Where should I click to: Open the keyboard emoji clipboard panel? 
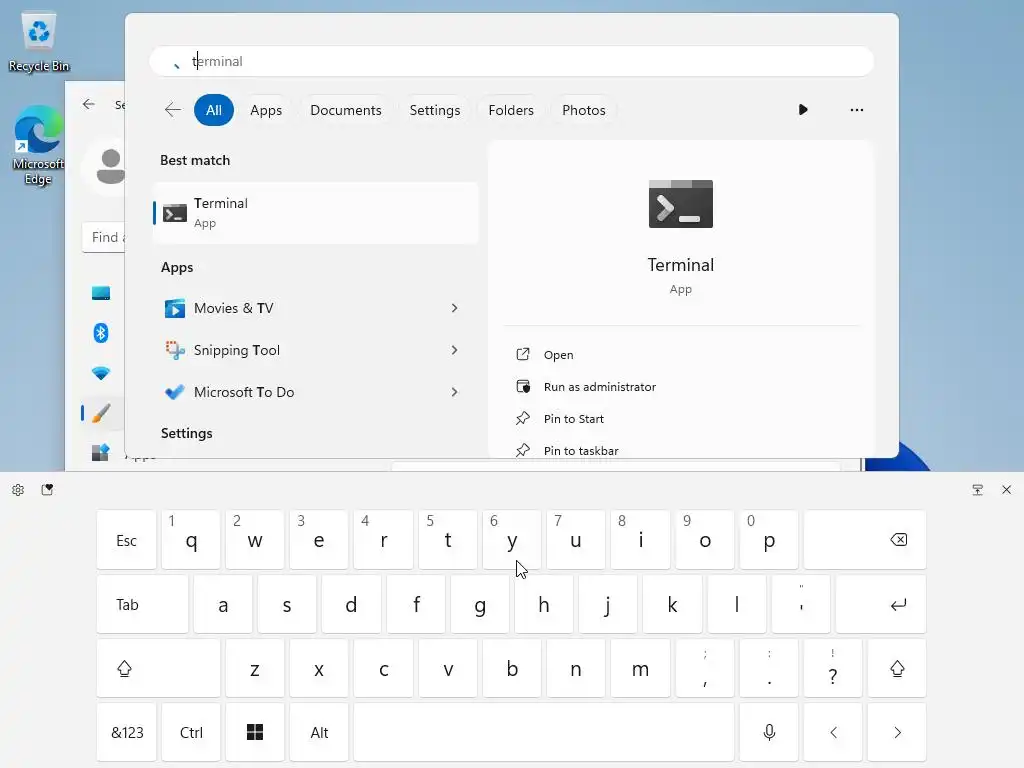(47, 490)
